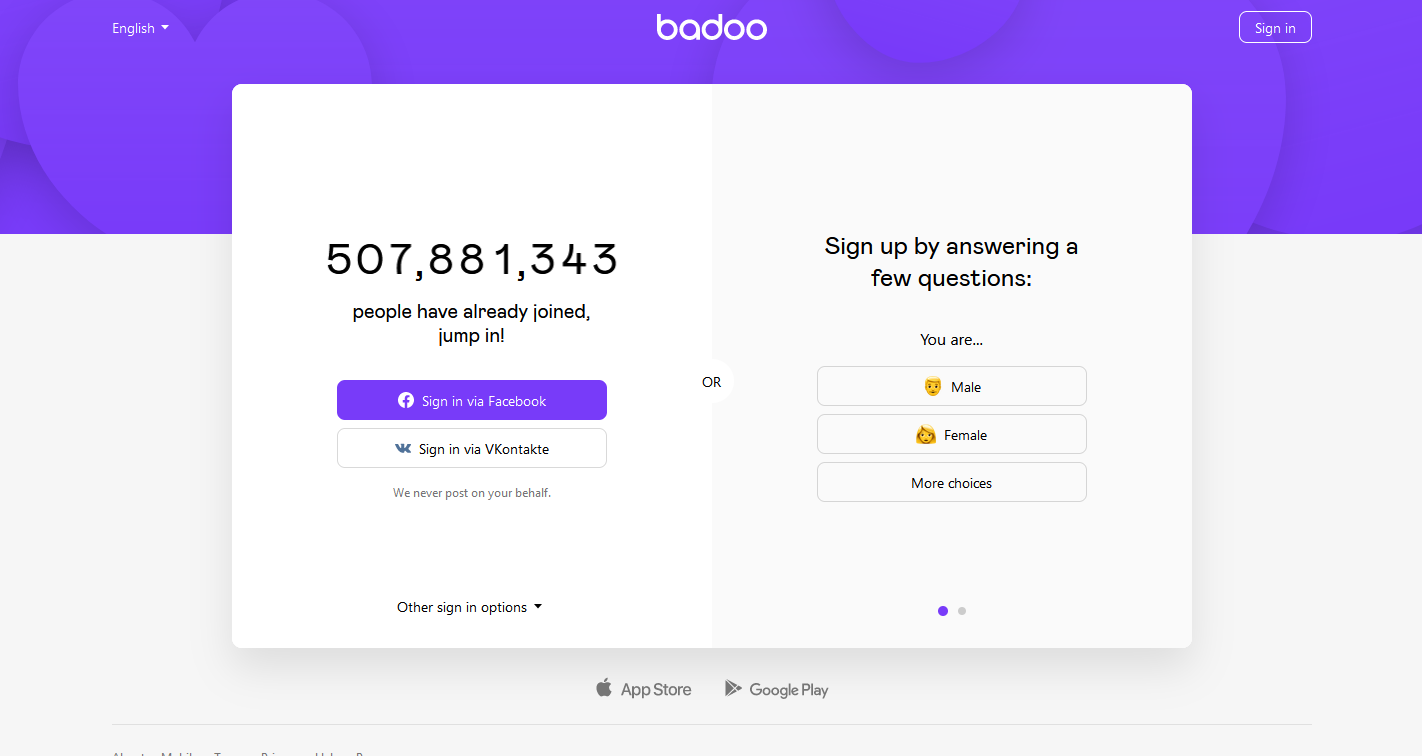This screenshot has height=756, width=1422.
Task: Click the dropdown arrow beside English
Action: click(165, 28)
